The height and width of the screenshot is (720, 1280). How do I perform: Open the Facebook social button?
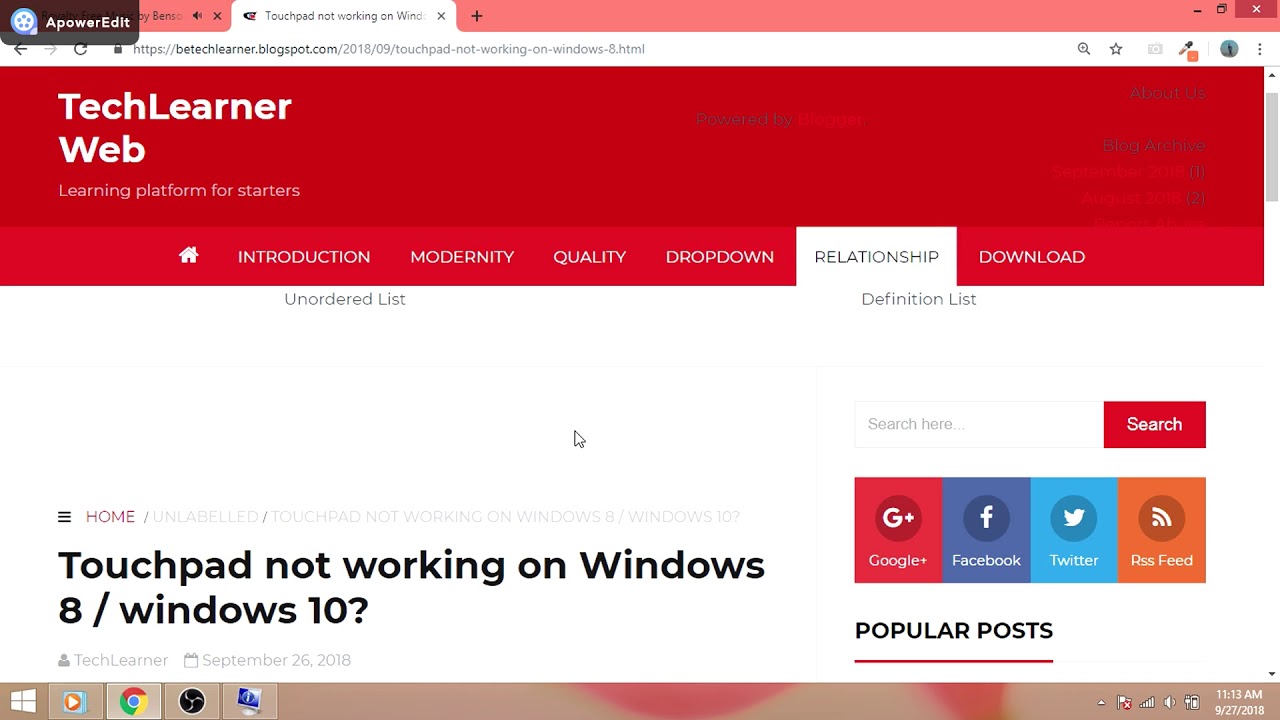(986, 530)
